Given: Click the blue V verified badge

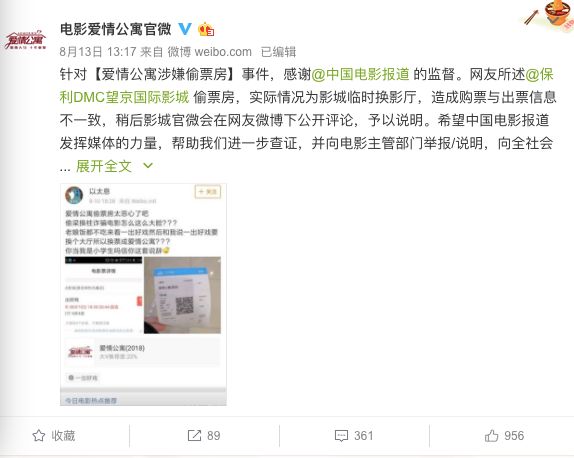Looking at the screenshot, I should pos(185,29).
